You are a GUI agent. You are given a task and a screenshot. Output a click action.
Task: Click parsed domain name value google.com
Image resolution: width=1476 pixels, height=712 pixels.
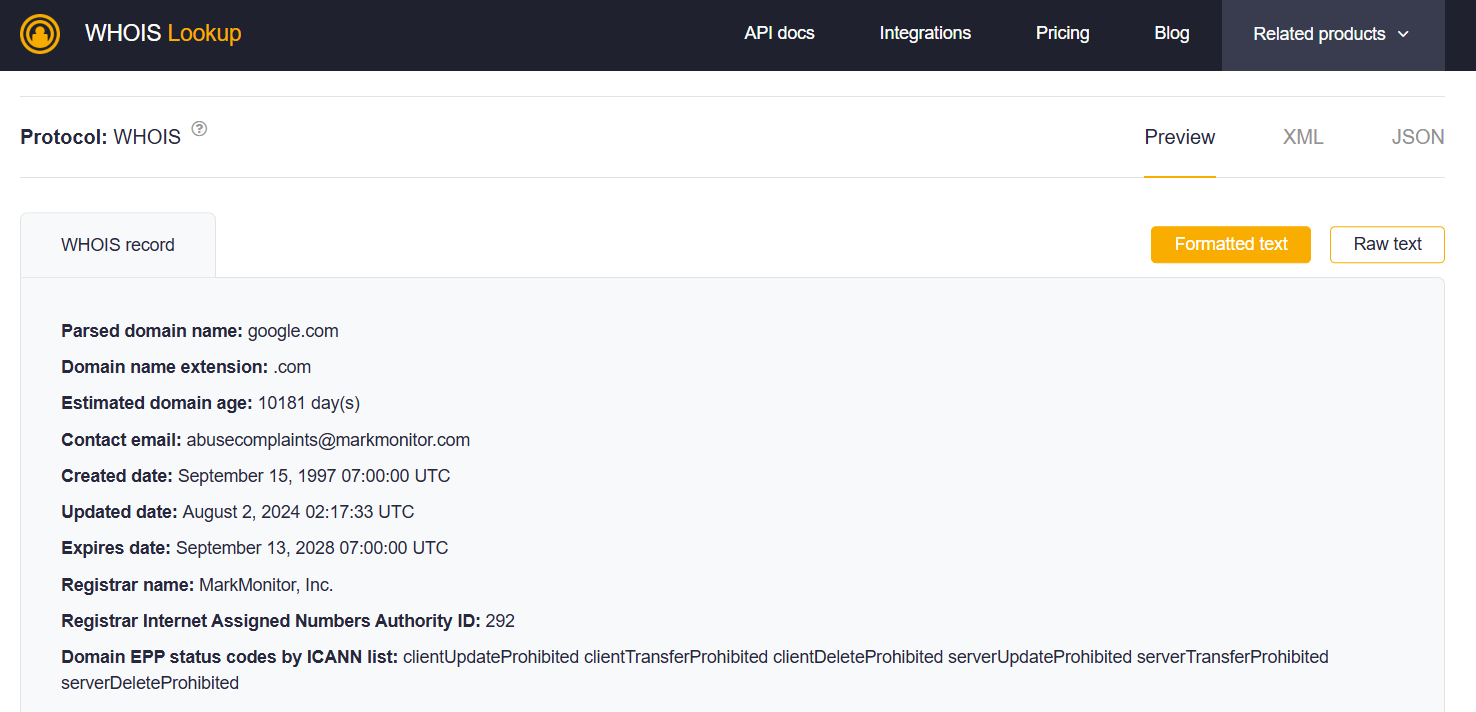[x=293, y=331]
